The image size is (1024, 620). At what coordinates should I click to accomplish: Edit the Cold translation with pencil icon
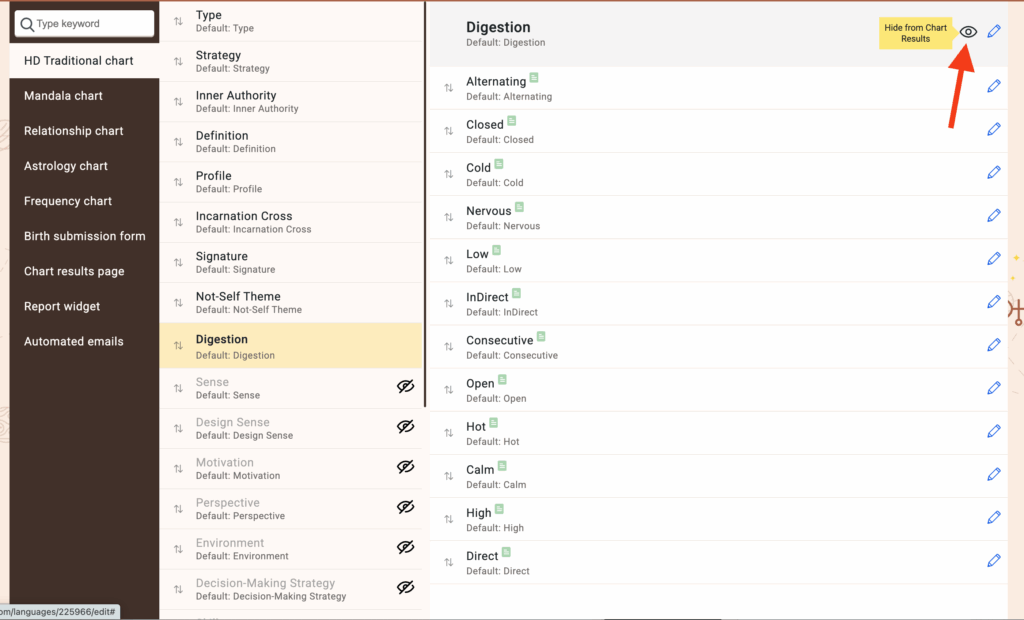pyautogui.click(x=993, y=173)
